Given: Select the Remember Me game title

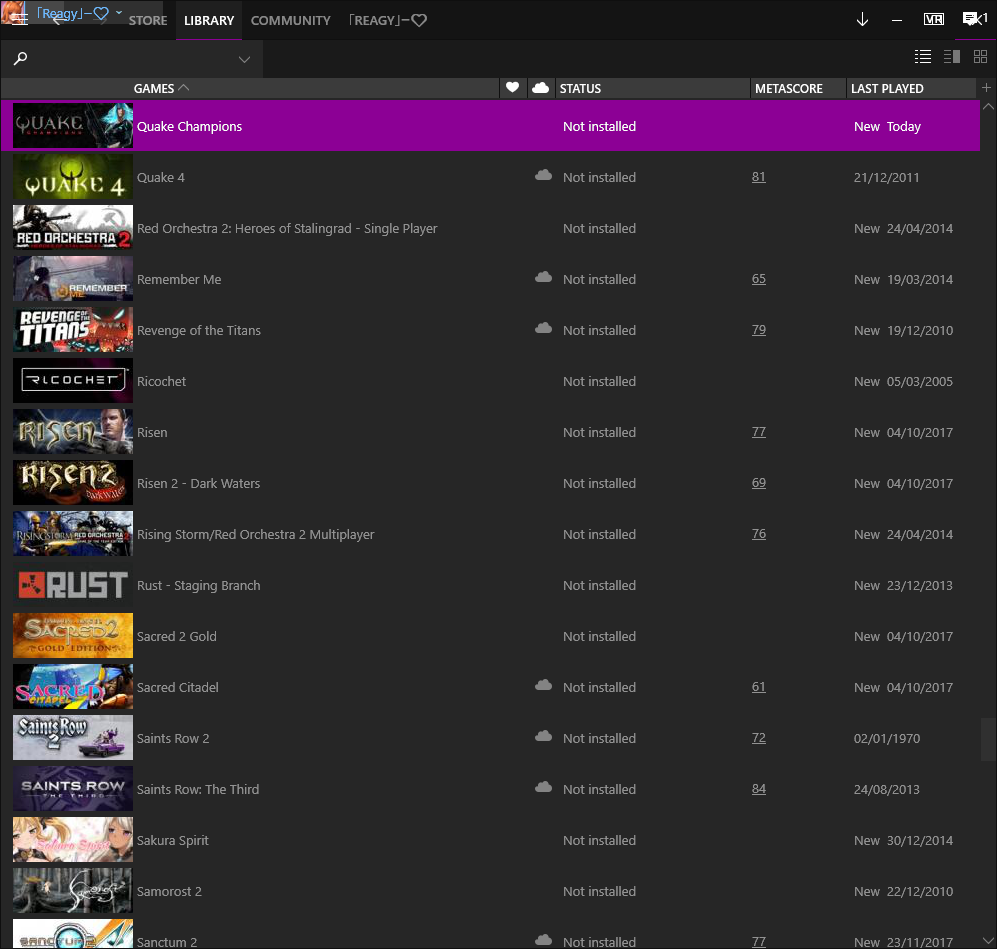Looking at the screenshot, I should 179,280.
